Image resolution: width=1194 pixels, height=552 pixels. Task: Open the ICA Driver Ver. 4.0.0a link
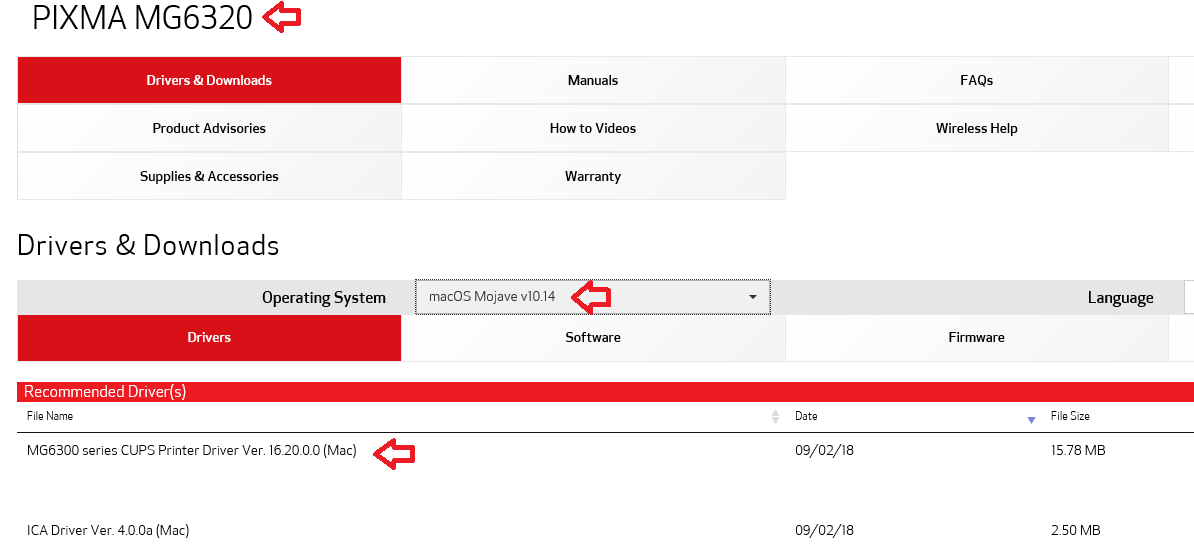click(x=108, y=530)
